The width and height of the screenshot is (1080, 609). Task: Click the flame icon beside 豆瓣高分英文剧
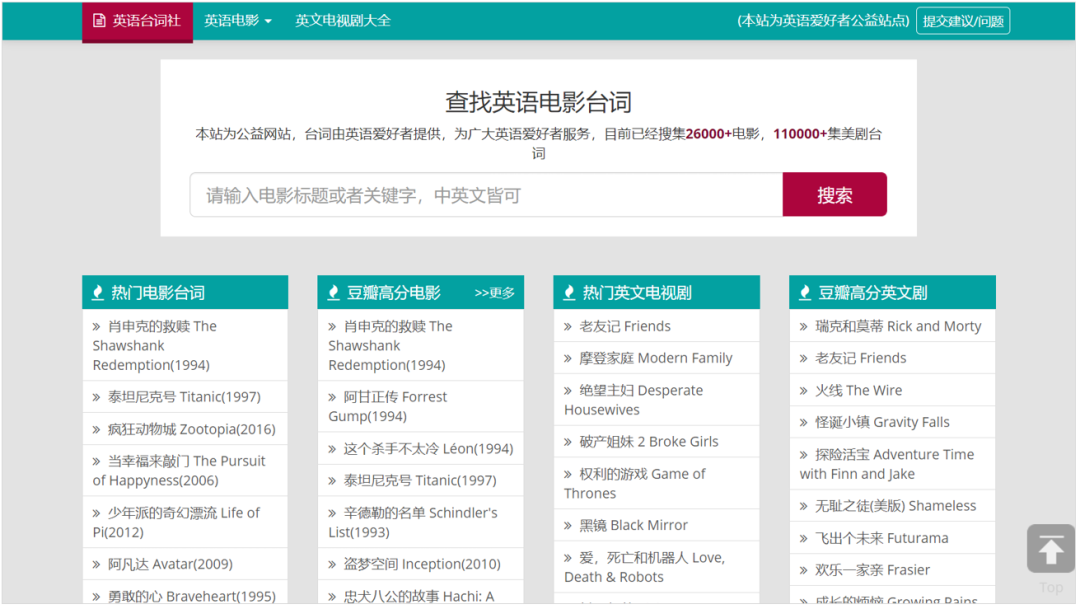pyautogui.click(x=805, y=293)
